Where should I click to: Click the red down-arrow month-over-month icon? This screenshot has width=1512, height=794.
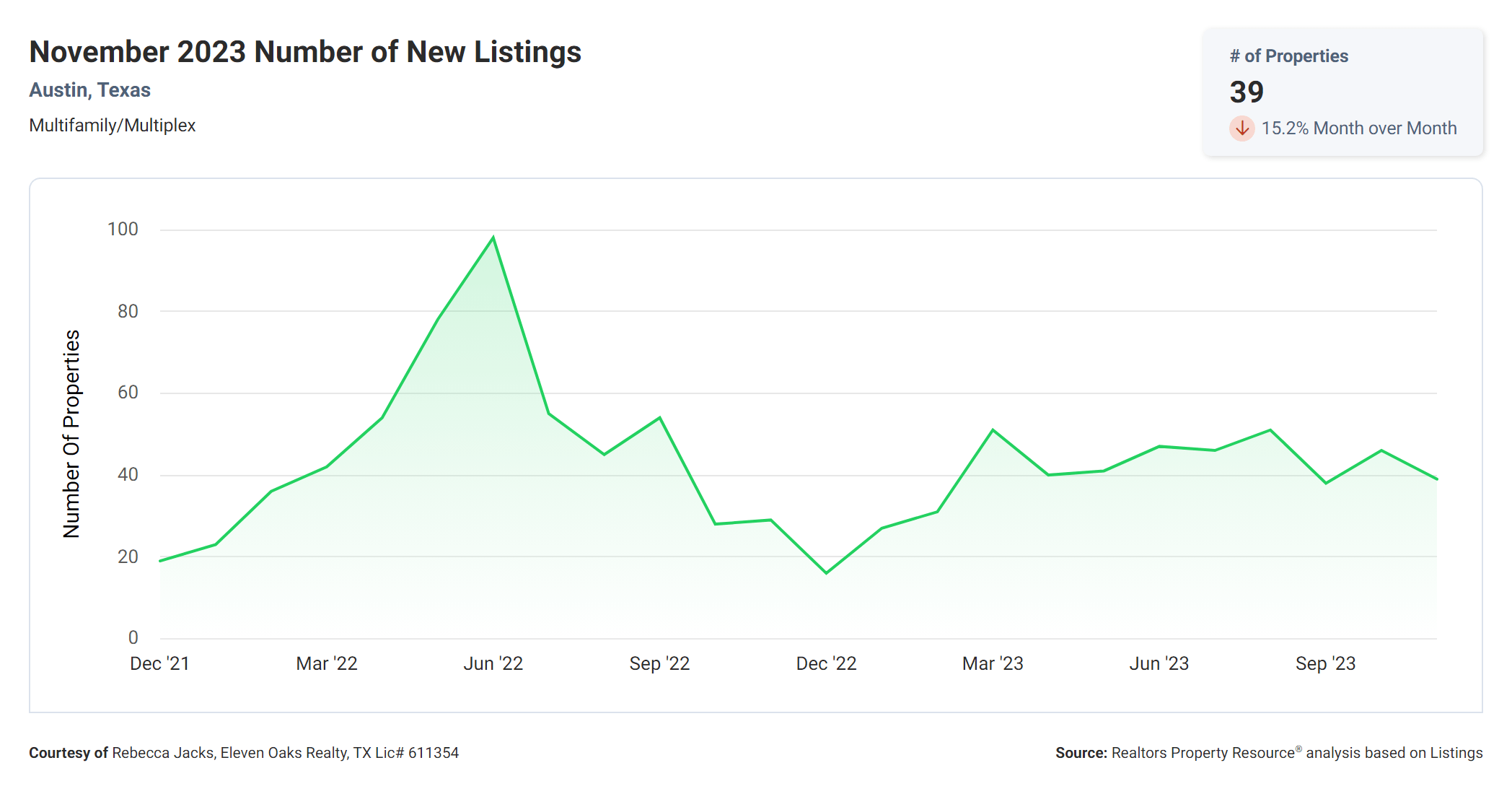click(1242, 128)
